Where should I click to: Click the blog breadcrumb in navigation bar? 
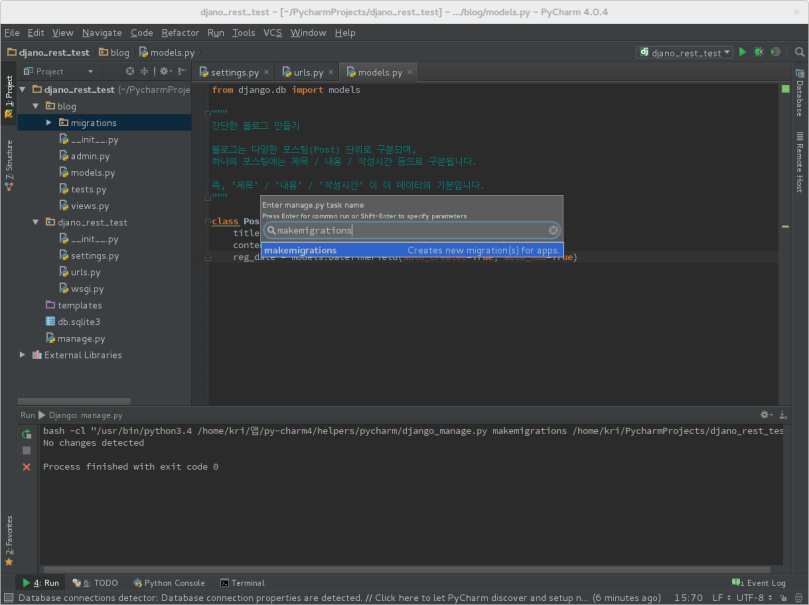click(x=114, y=52)
